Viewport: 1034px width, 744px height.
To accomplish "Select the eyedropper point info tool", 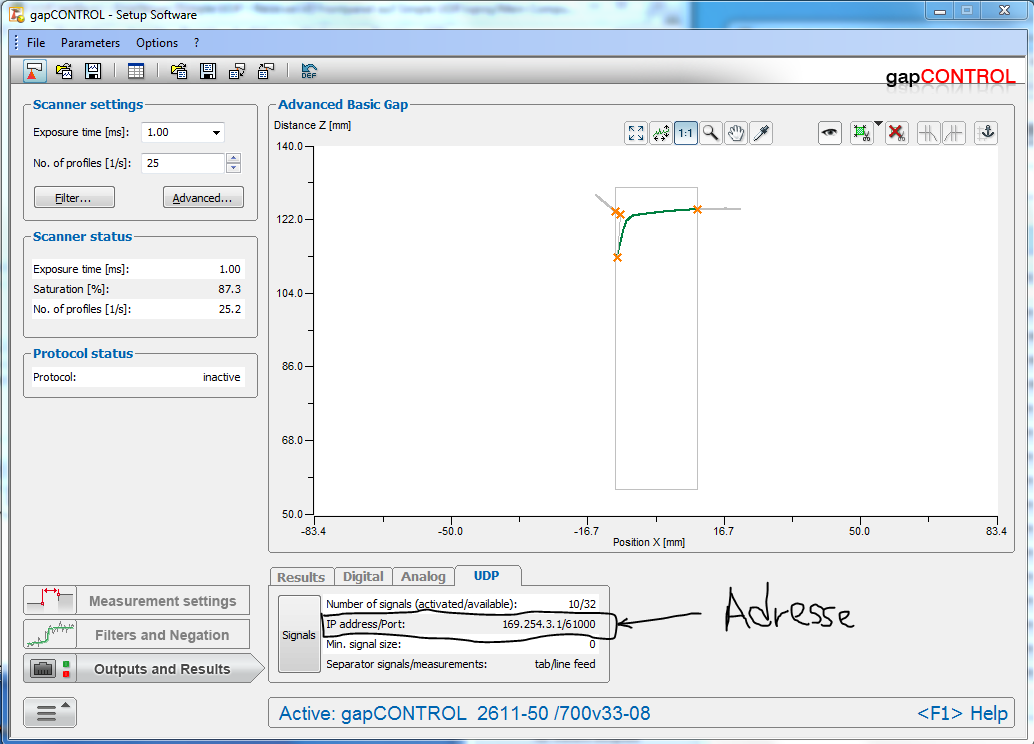I will (761, 133).
